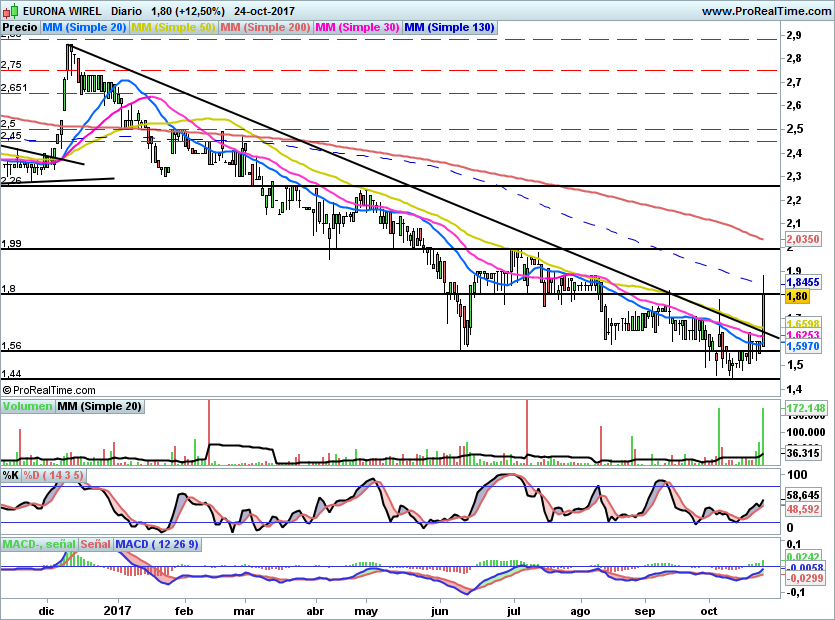Select the volume MM (Simple 20) label
The height and width of the screenshot is (620, 835).
99,406
